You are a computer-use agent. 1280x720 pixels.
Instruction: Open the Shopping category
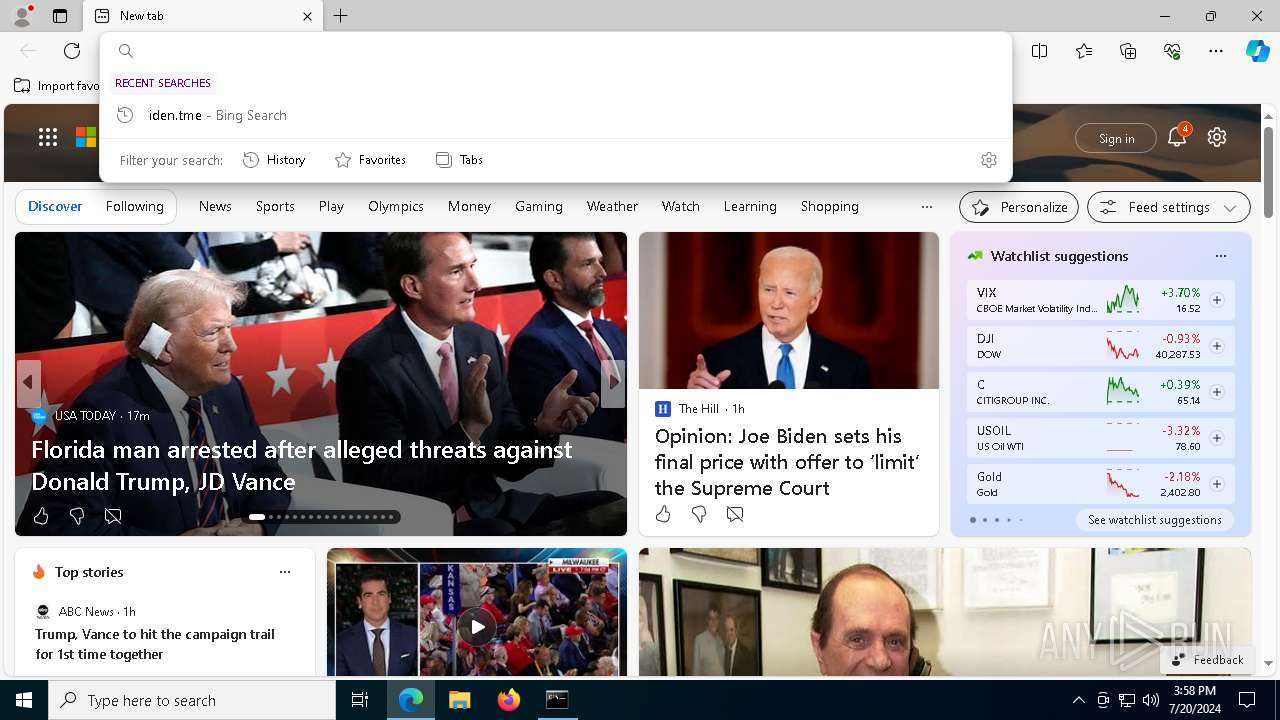click(830, 206)
